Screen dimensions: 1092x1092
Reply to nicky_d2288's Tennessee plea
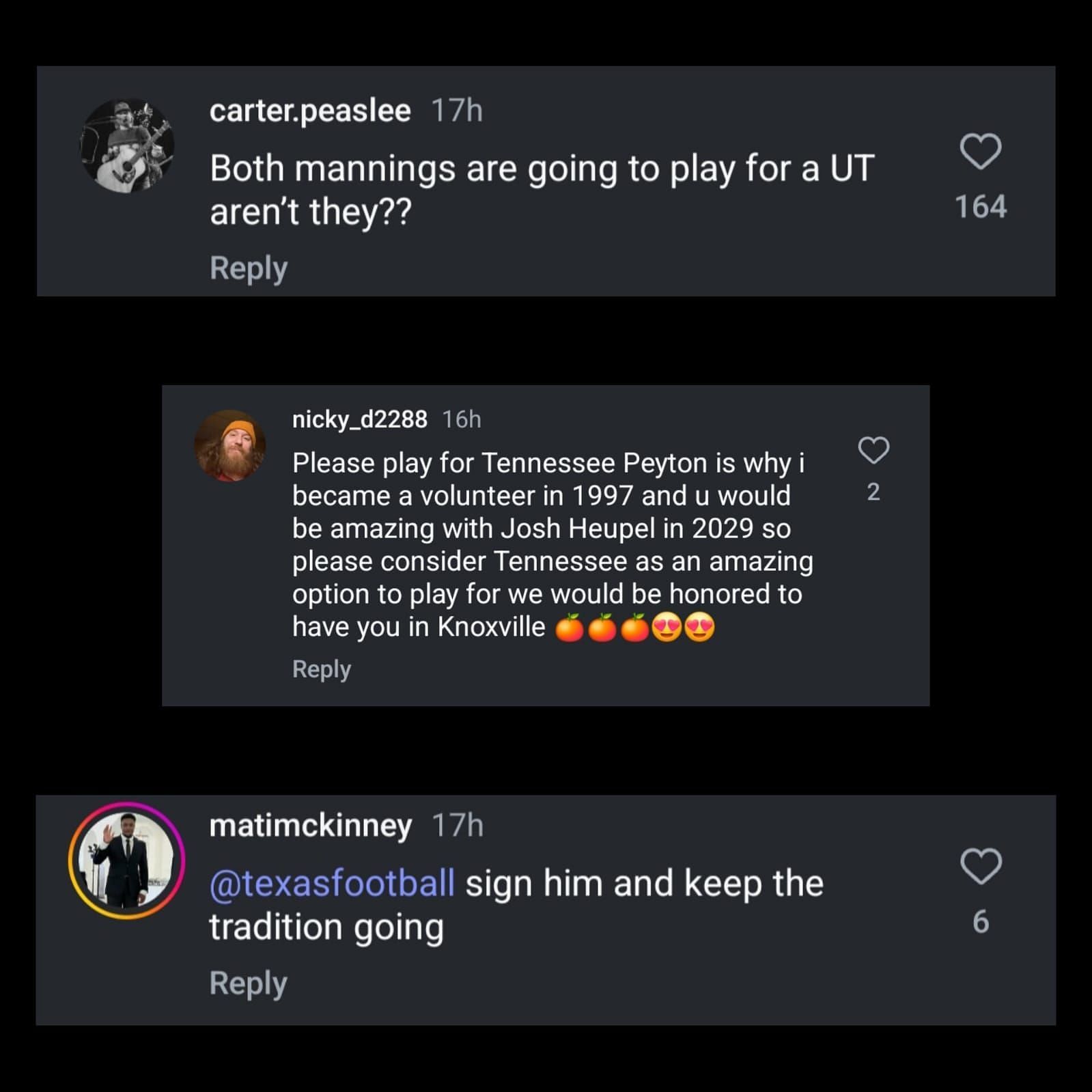[x=320, y=669]
